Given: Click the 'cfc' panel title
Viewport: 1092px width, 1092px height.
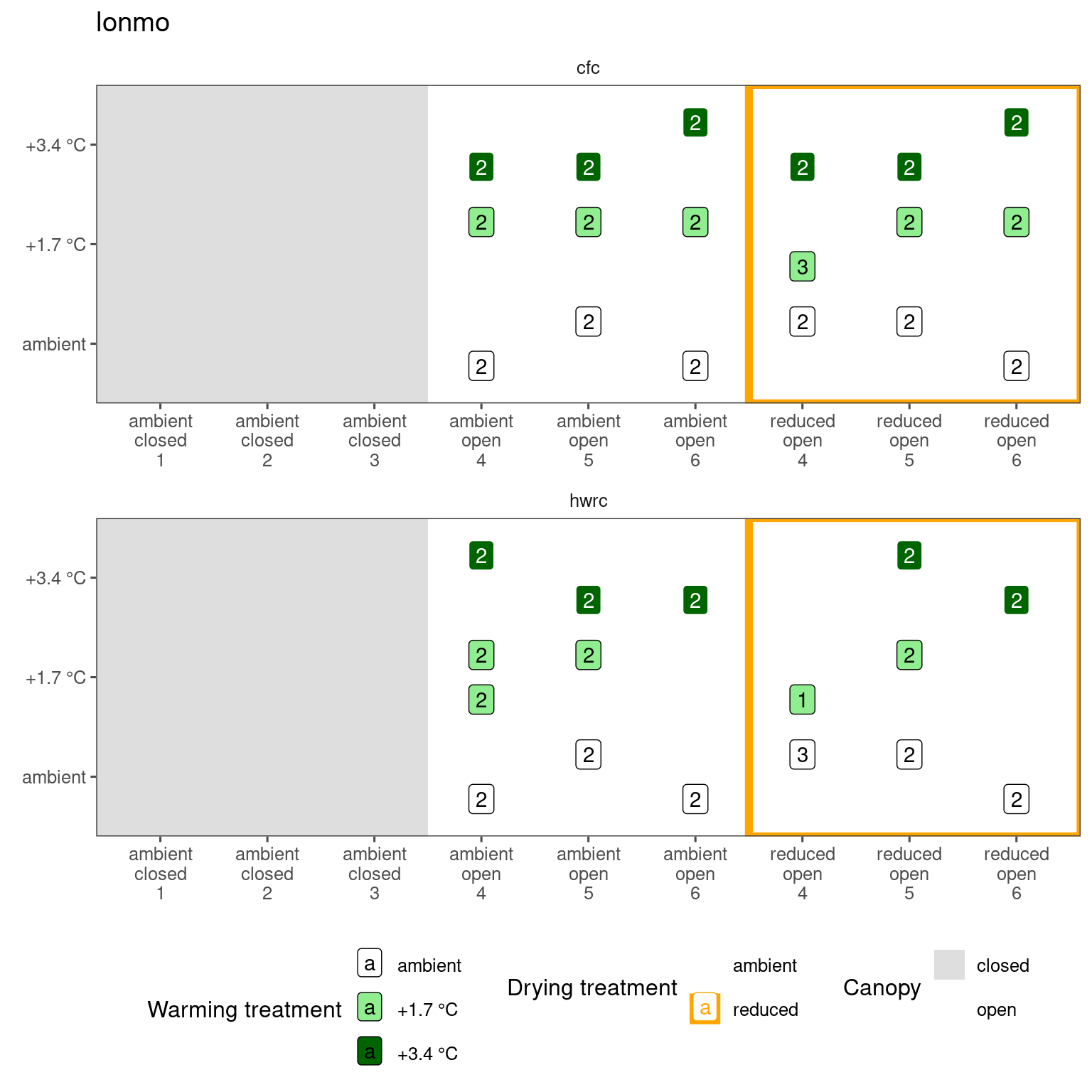Looking at the screenshot, I should (x=588, y=68).
